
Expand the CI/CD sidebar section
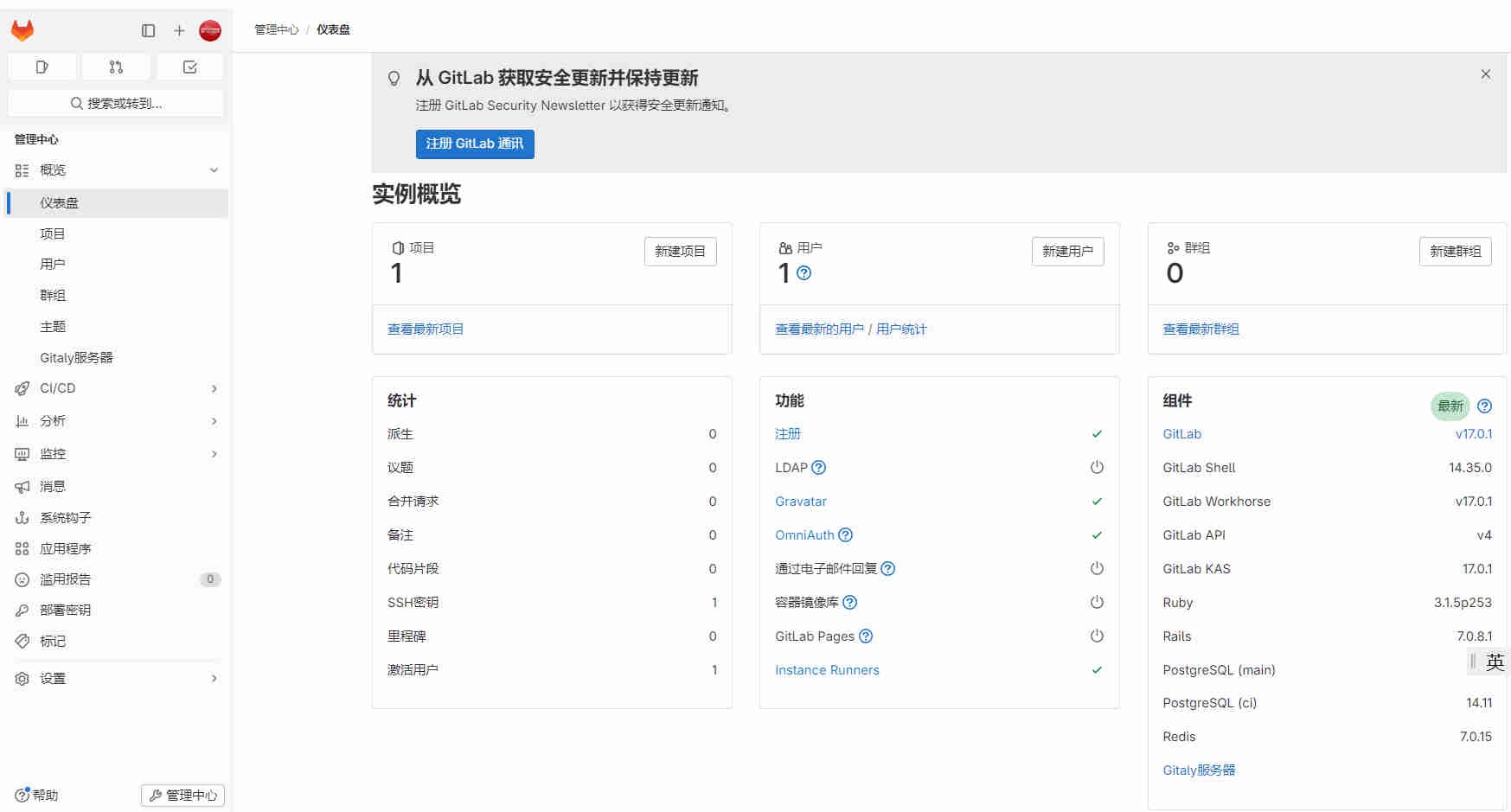click(x=117, y=388)
